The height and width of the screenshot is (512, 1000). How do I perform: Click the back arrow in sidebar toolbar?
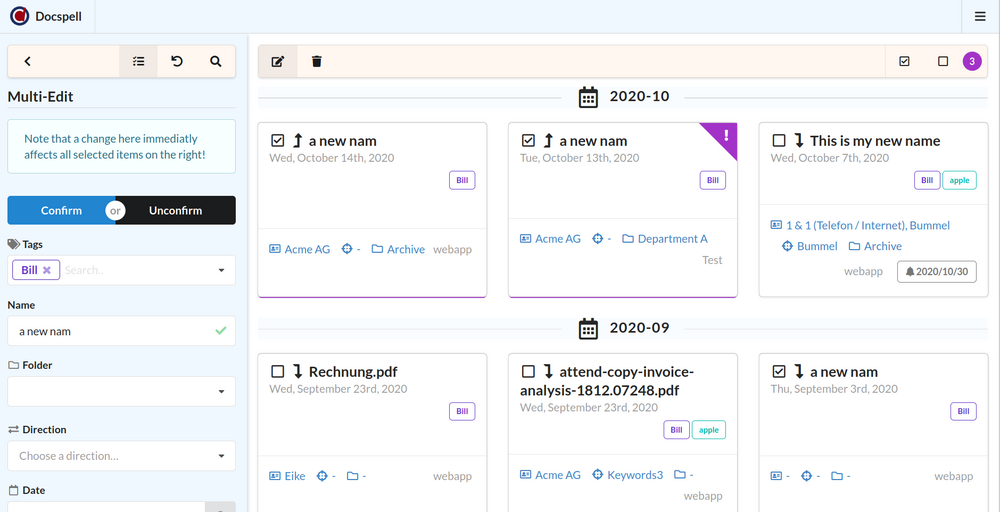pyautogui.click(x=28, y=61)
